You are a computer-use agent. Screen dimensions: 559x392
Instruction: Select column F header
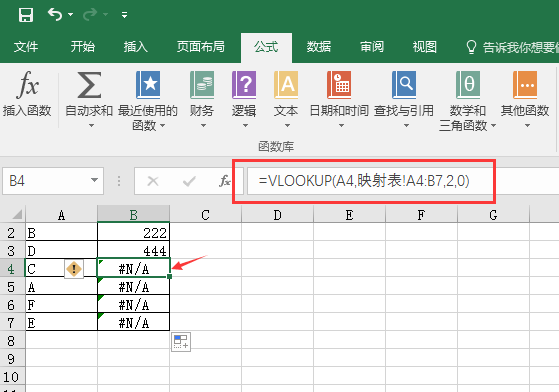coord(421,215)
